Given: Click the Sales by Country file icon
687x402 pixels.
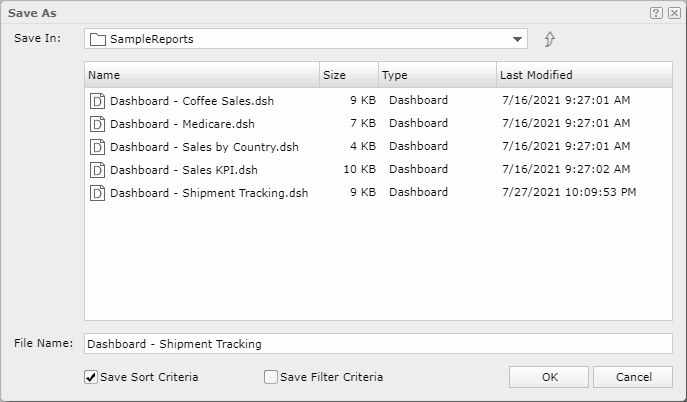Looking at the screenshot, I should point(98,147).
